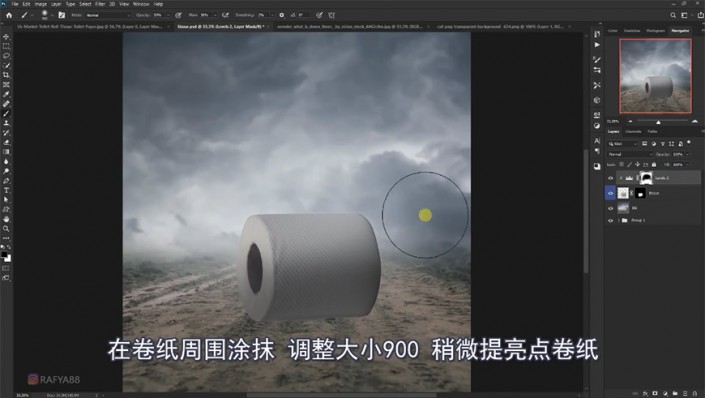Click the foreground color swatch
Viewport: 705px width, 398px height.
4,255
